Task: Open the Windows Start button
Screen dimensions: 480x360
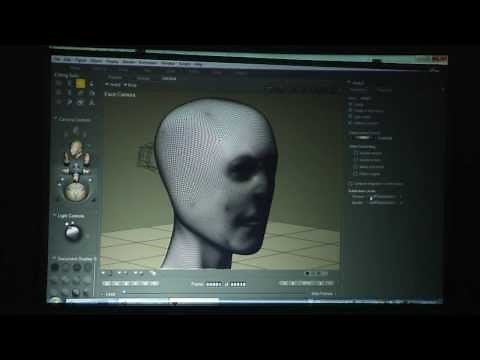Action: [56, 300]
